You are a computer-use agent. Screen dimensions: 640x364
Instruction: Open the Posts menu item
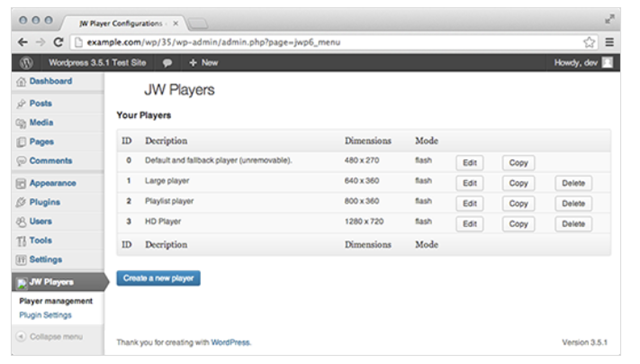(x=40, y=103)
